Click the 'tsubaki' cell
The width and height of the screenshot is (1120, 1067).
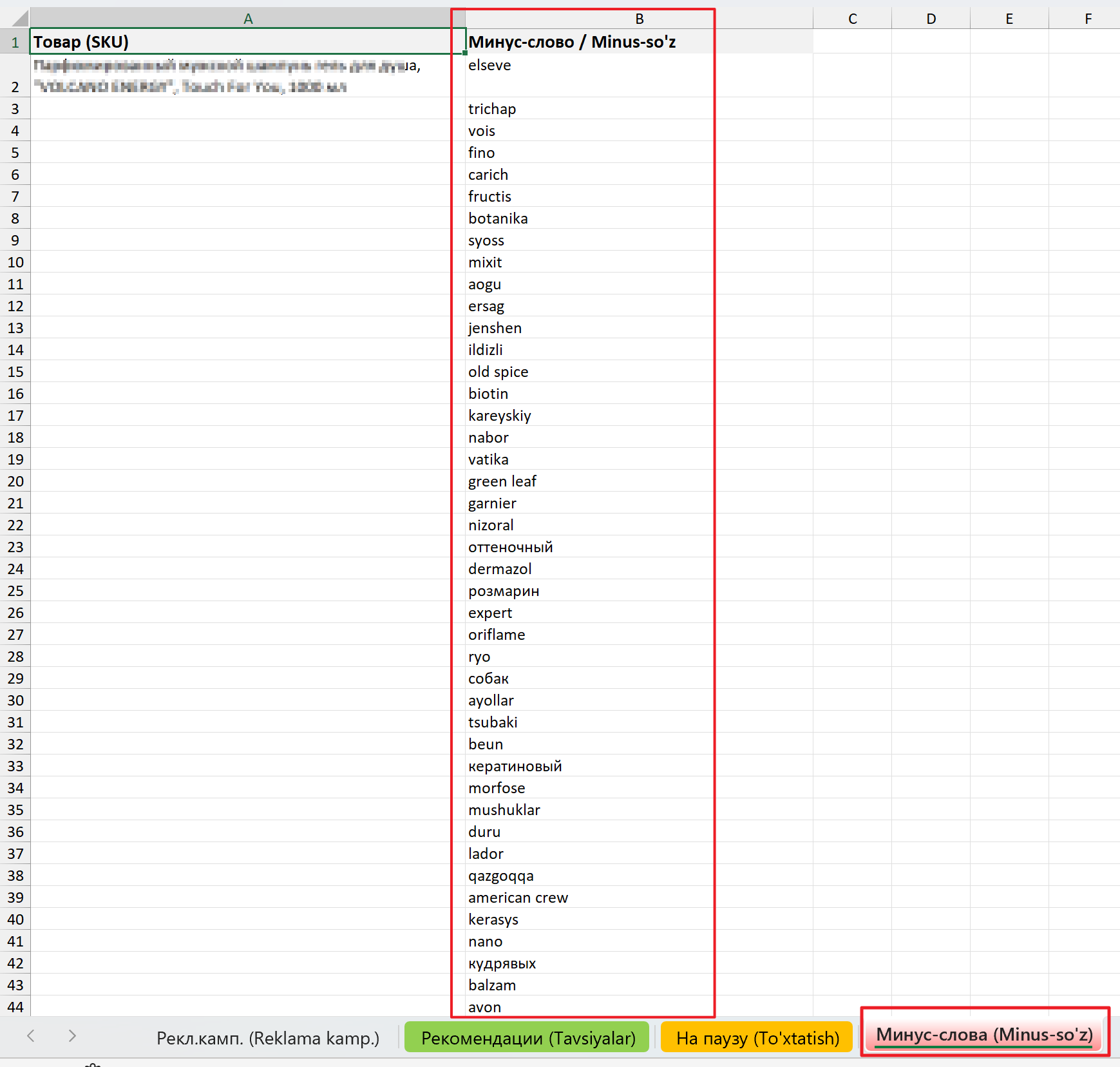pos(639,722)
